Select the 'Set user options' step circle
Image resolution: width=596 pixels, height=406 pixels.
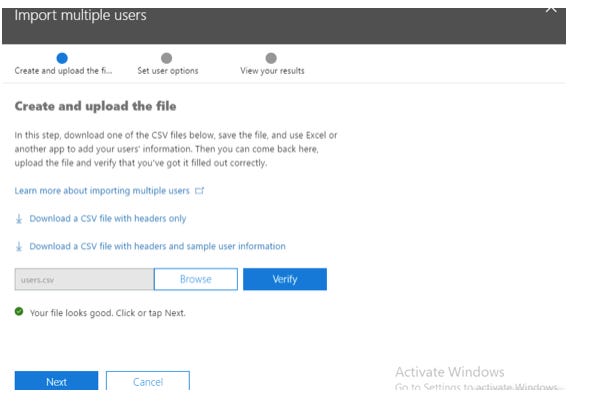(166, 58)
